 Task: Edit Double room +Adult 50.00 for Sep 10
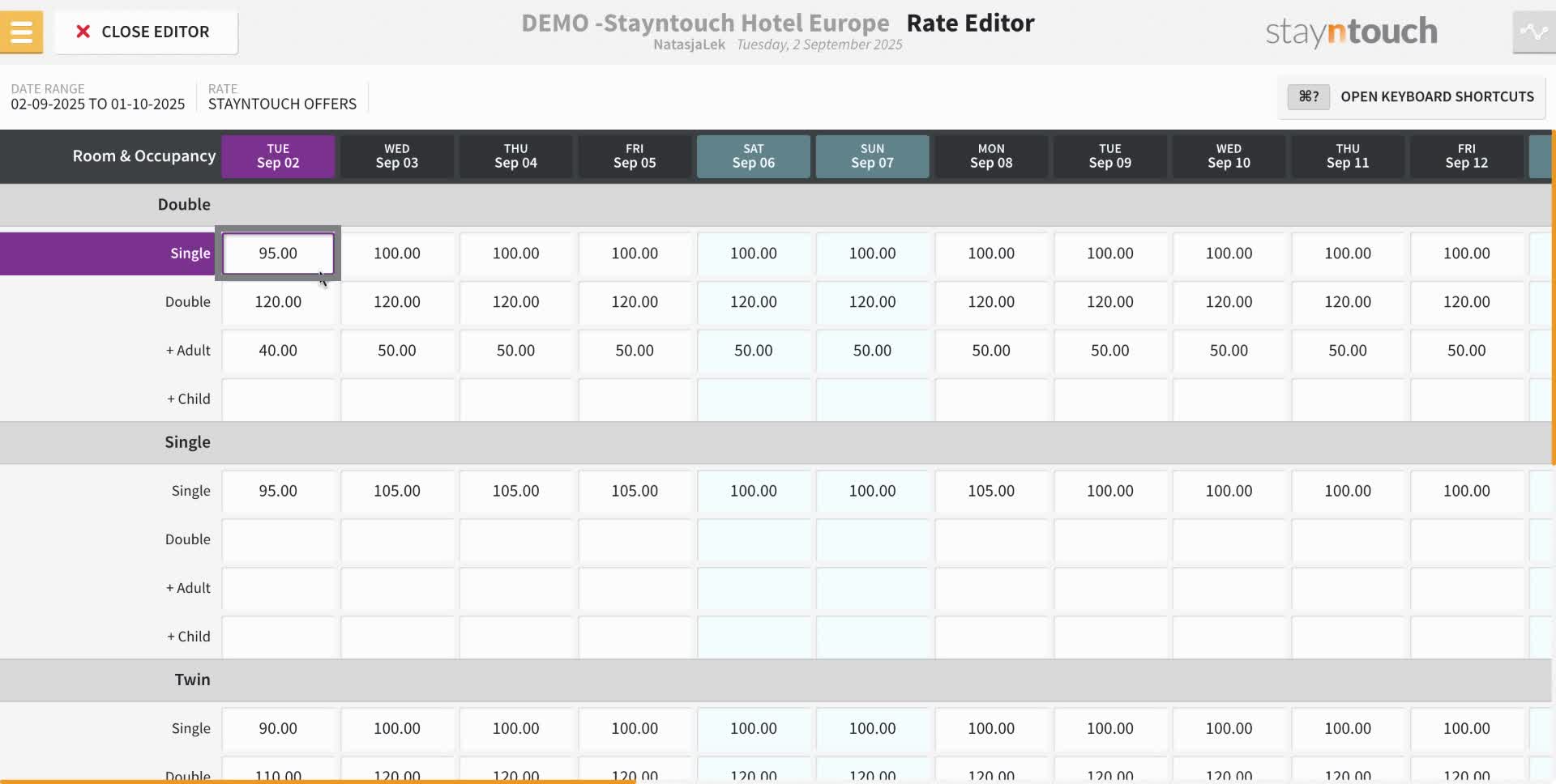(1229, 351)
